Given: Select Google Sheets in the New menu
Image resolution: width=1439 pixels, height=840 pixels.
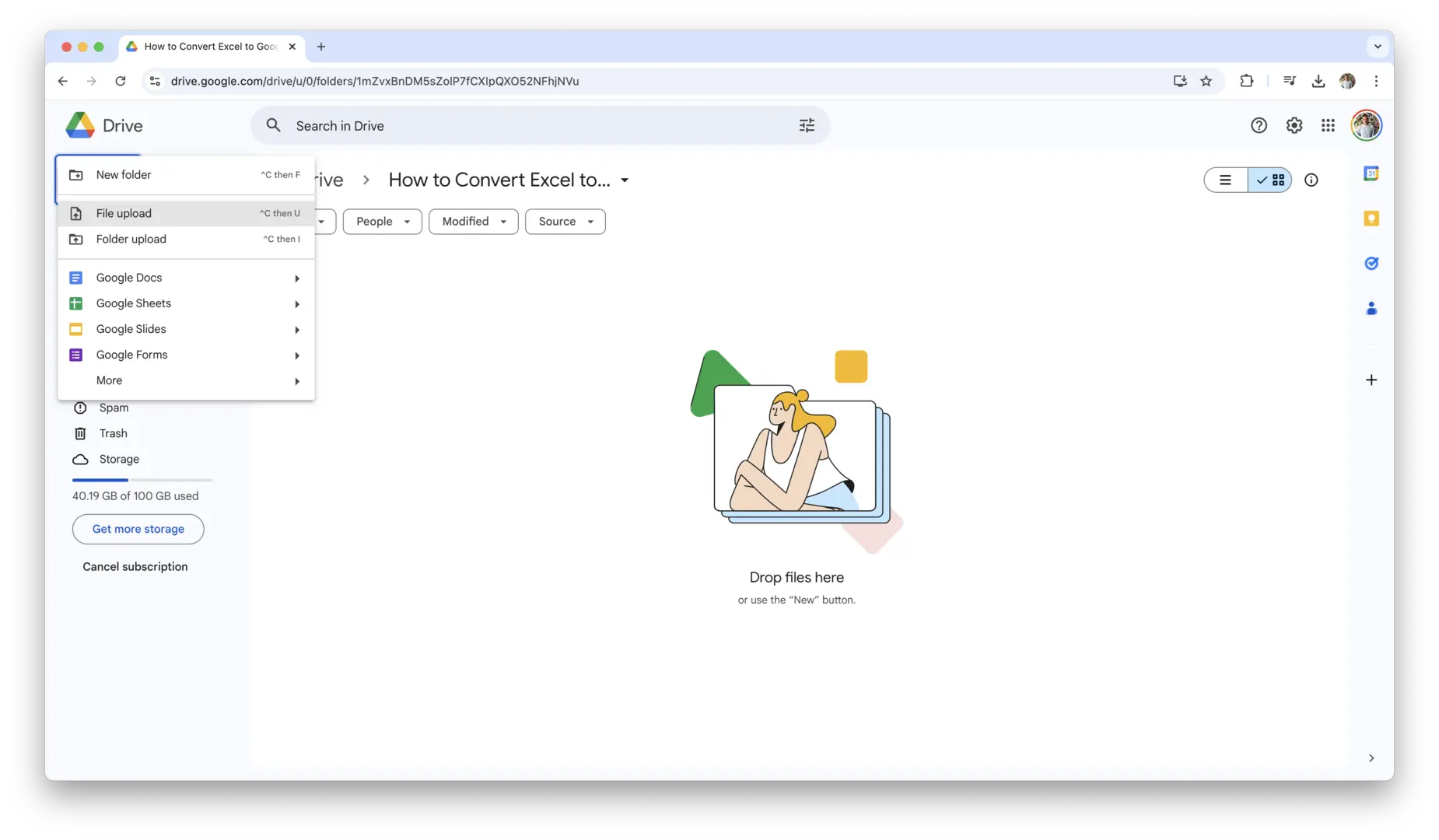Looking at the screenshot, I should (x=134, y=303).
